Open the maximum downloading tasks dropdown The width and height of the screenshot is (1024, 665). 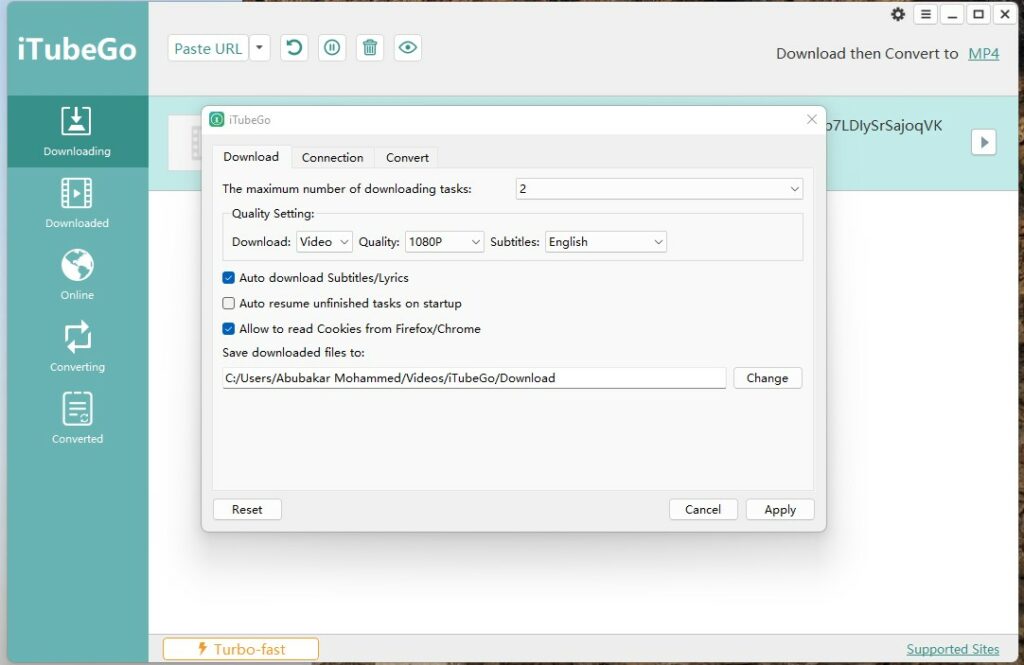pyautogui.click(x=660, y=188)
